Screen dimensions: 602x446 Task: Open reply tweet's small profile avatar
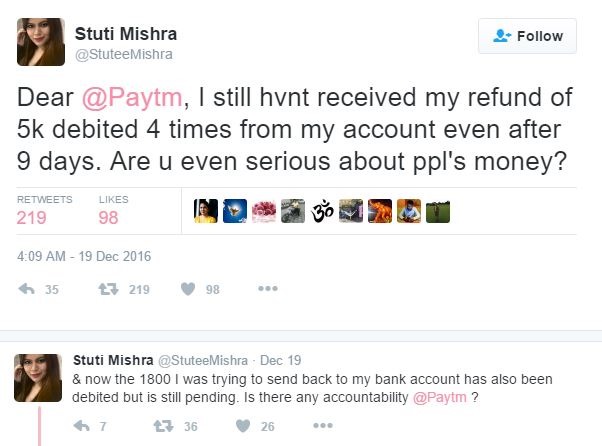click(39, 377)
